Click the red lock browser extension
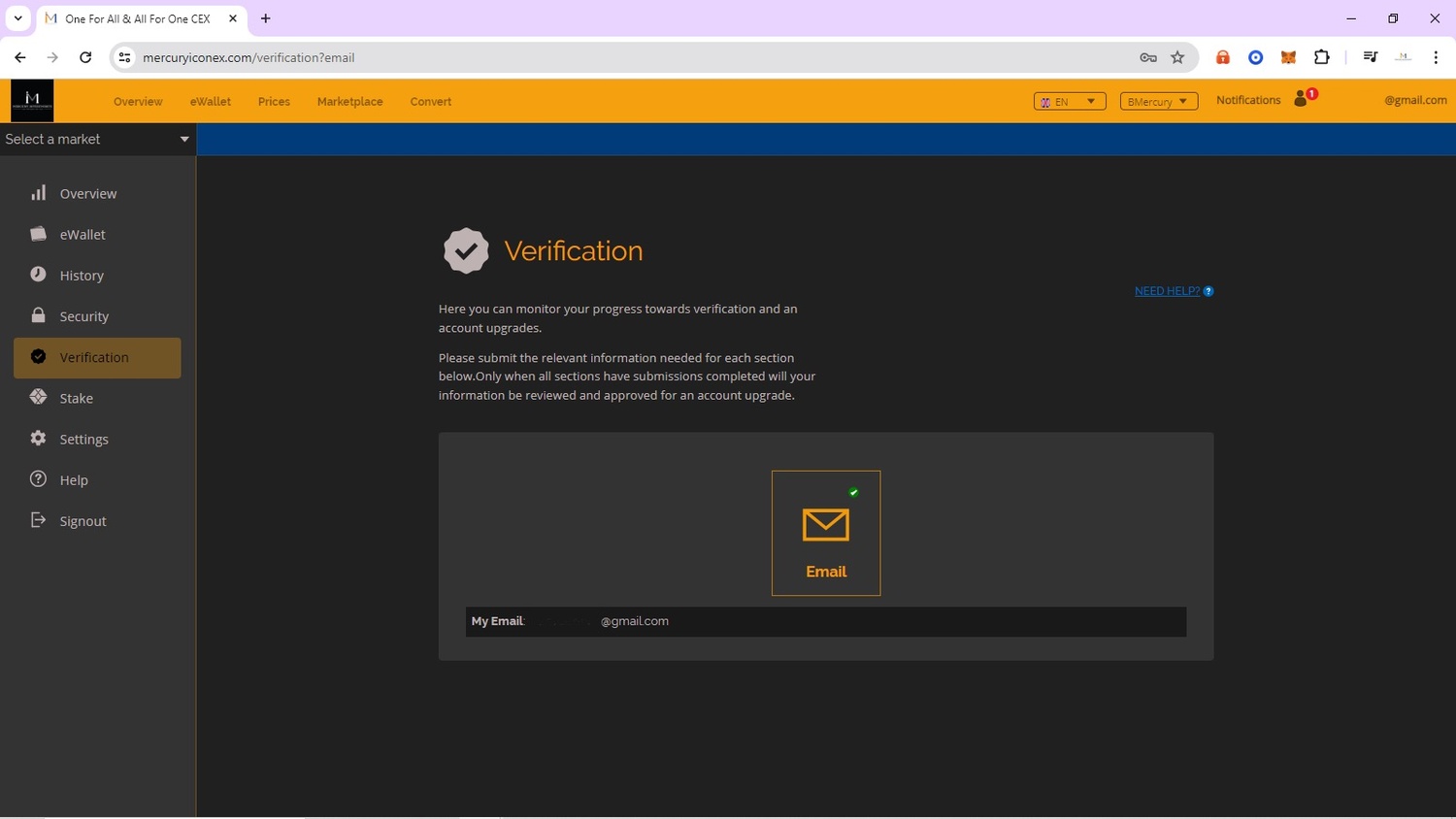 (1223, 57)
